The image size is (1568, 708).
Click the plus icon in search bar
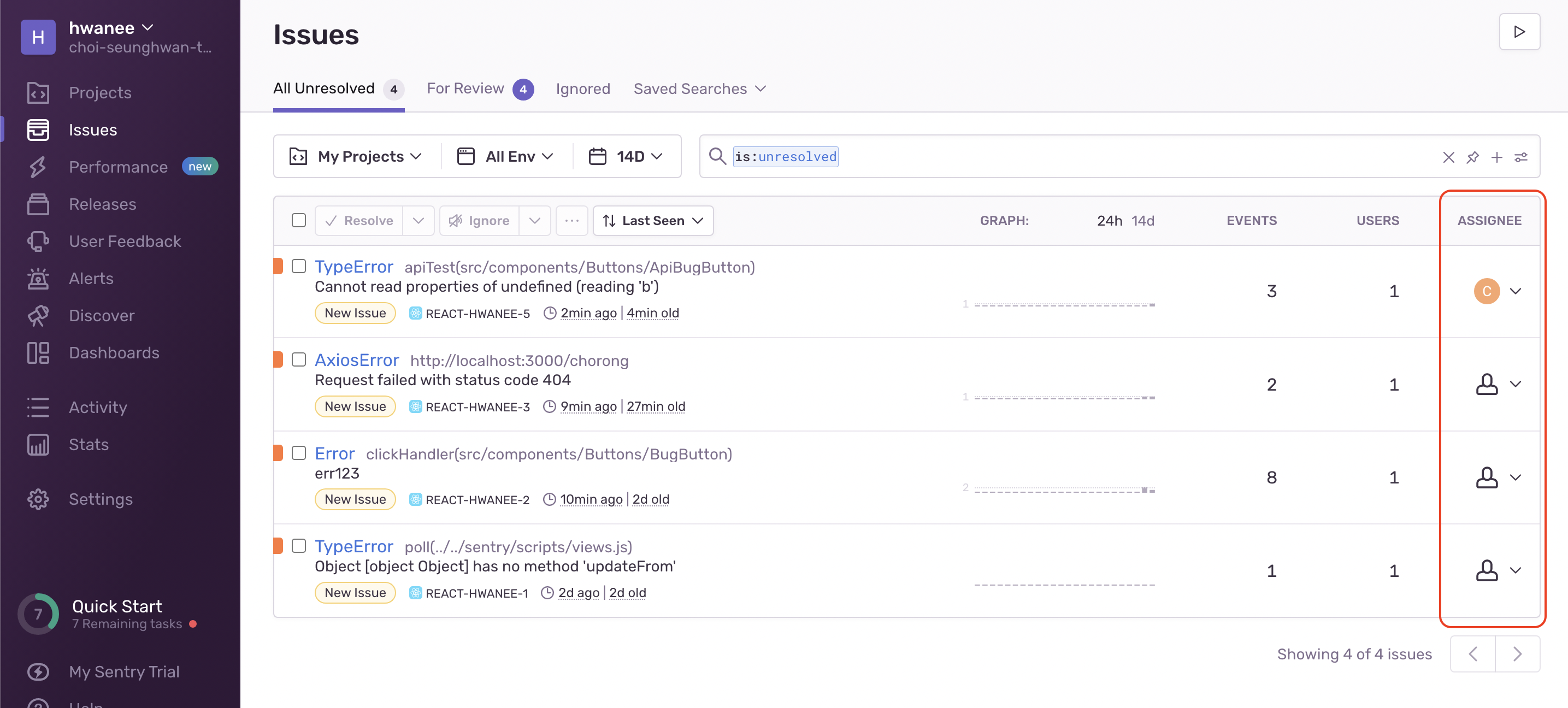(1496, 157)
